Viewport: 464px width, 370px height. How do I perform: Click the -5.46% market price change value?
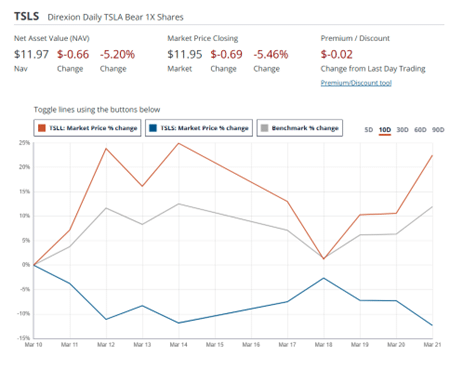click(x=271, y=54)
